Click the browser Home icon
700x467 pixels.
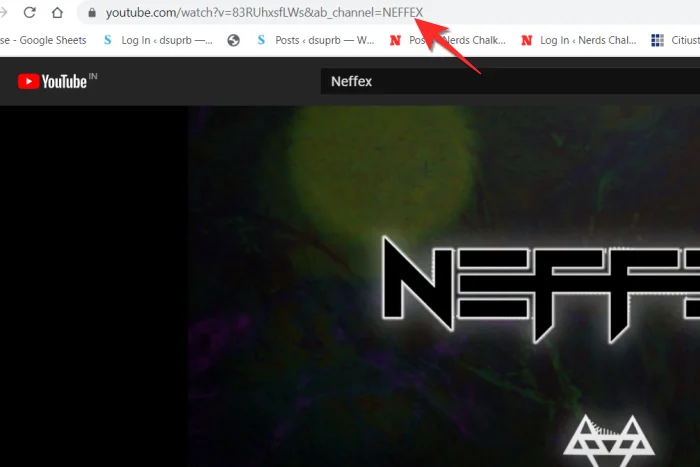click(x=59, y=13)
